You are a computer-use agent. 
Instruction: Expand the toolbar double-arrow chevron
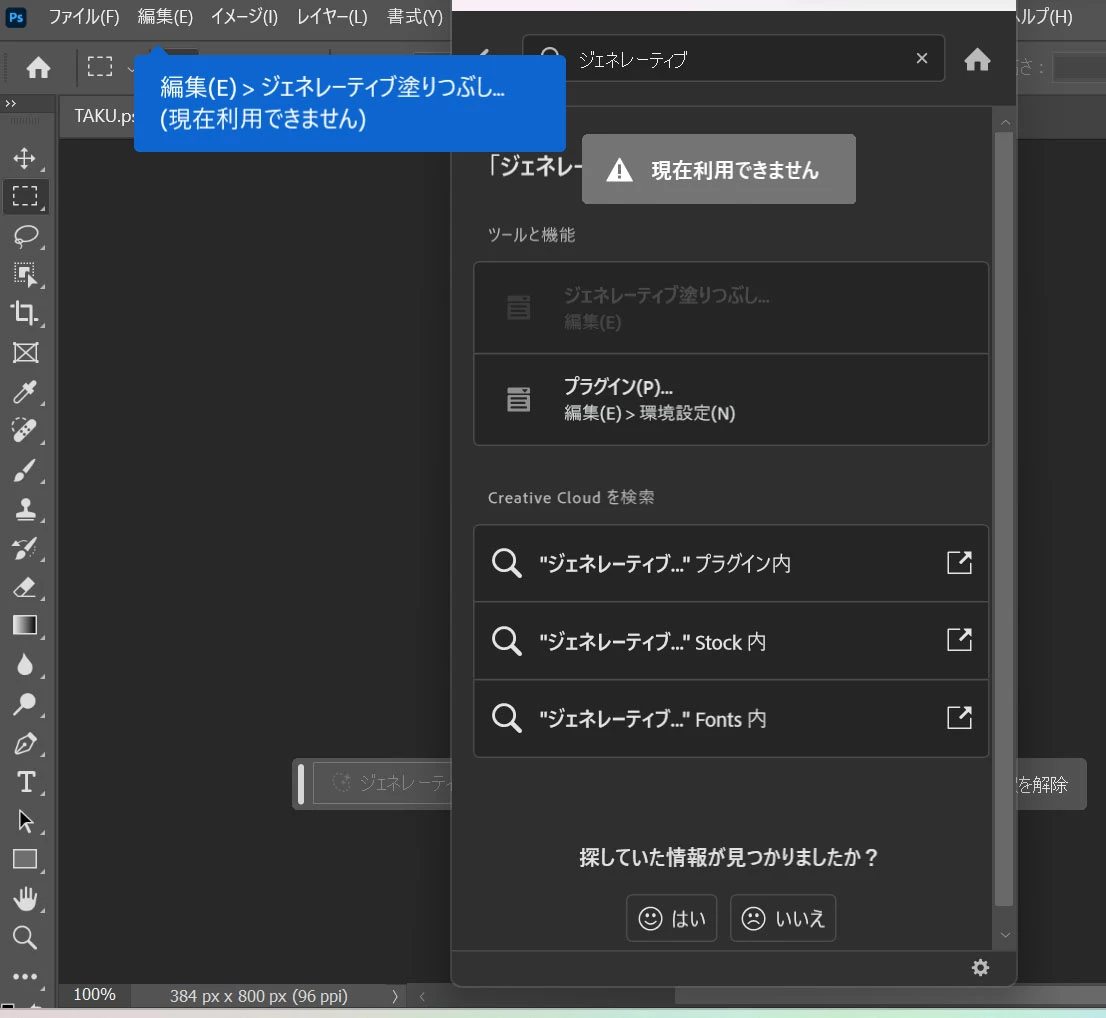[x=11, y=104]
